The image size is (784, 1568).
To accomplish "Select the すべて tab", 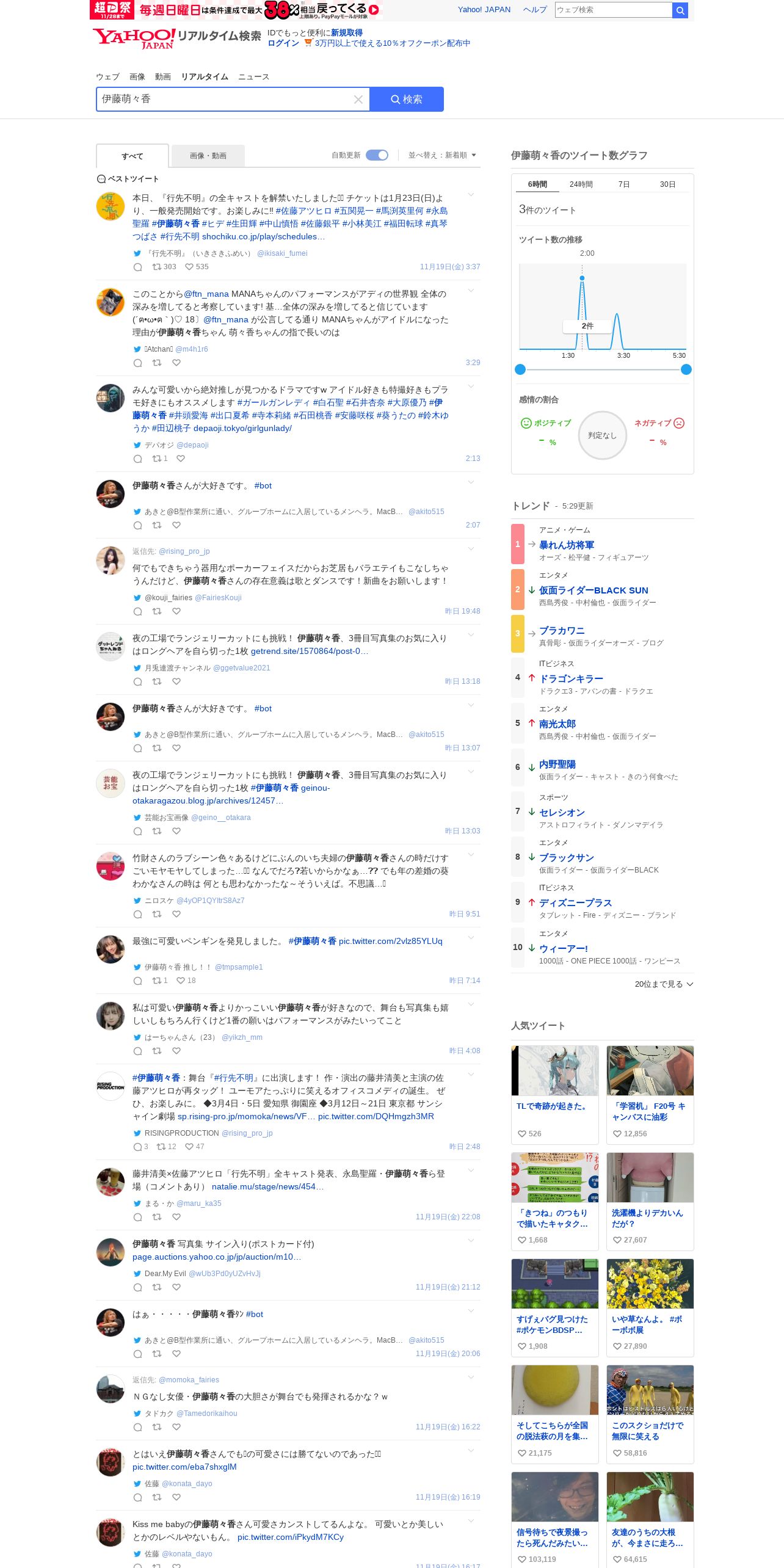I will pos(132,156).
